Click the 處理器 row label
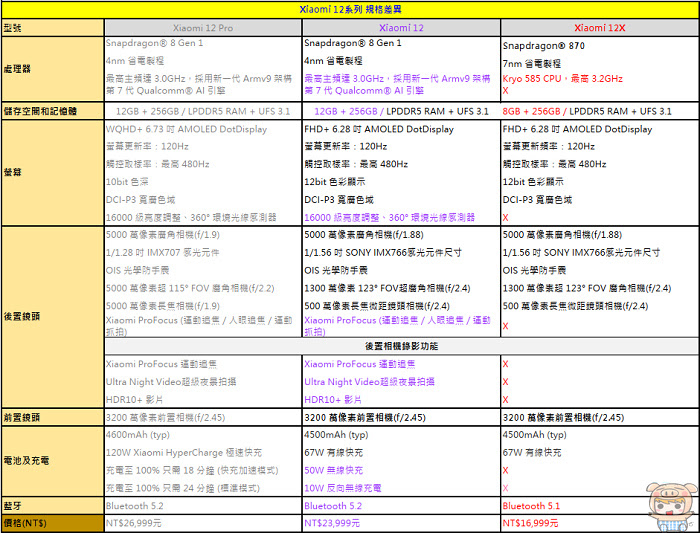 [x=17, y=69]
